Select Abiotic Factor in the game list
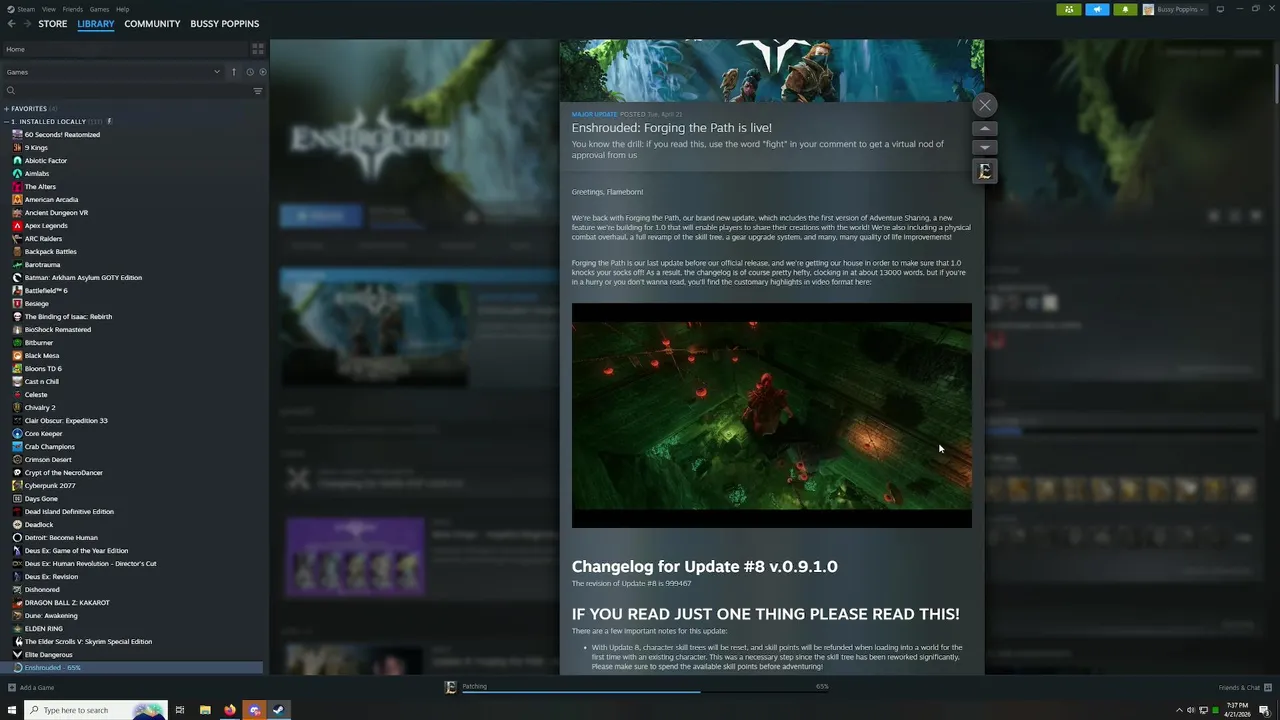1280x720 pixels. pos(46,161)
